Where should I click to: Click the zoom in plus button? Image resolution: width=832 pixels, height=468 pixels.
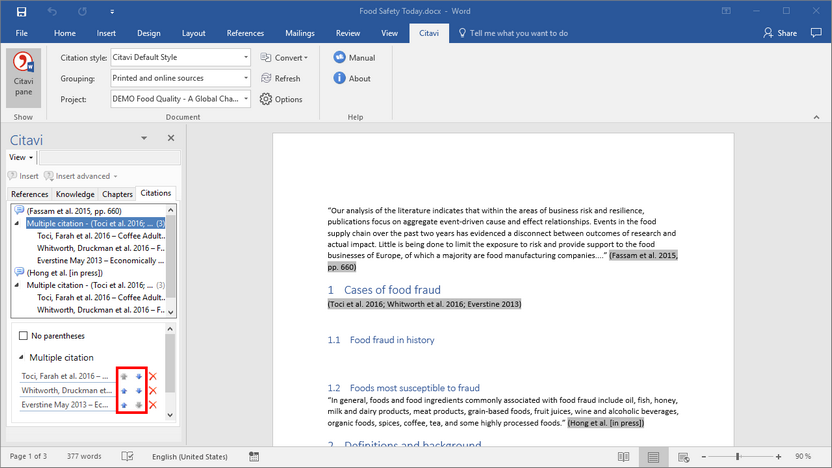tap(778, 456)
